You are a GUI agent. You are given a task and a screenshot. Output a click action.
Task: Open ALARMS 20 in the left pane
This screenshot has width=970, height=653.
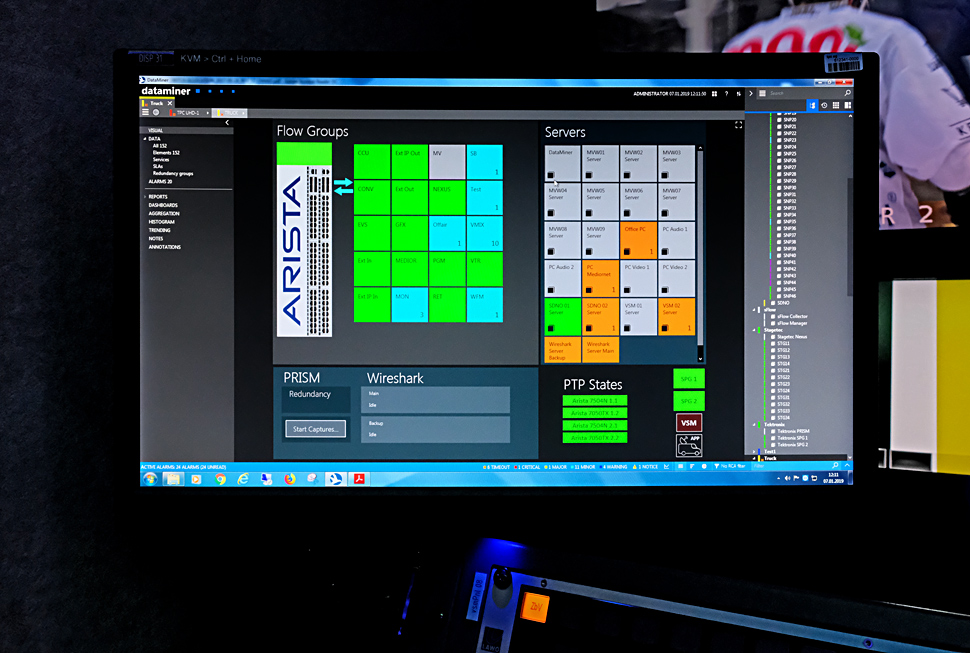(160, 182)
